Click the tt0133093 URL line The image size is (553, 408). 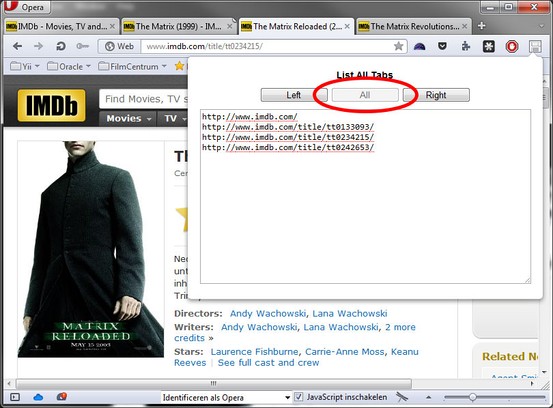coord(288,127)
